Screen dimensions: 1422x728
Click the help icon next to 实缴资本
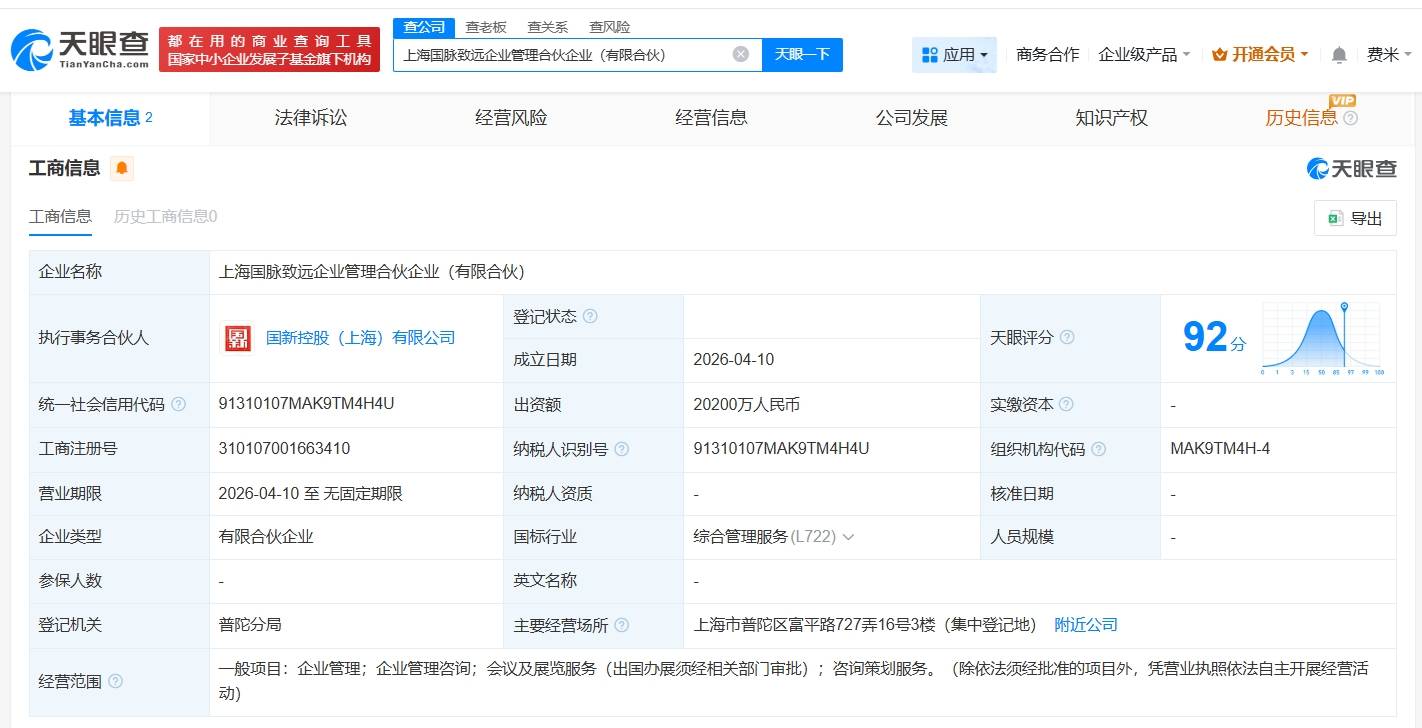click(x=1067, y=404)
